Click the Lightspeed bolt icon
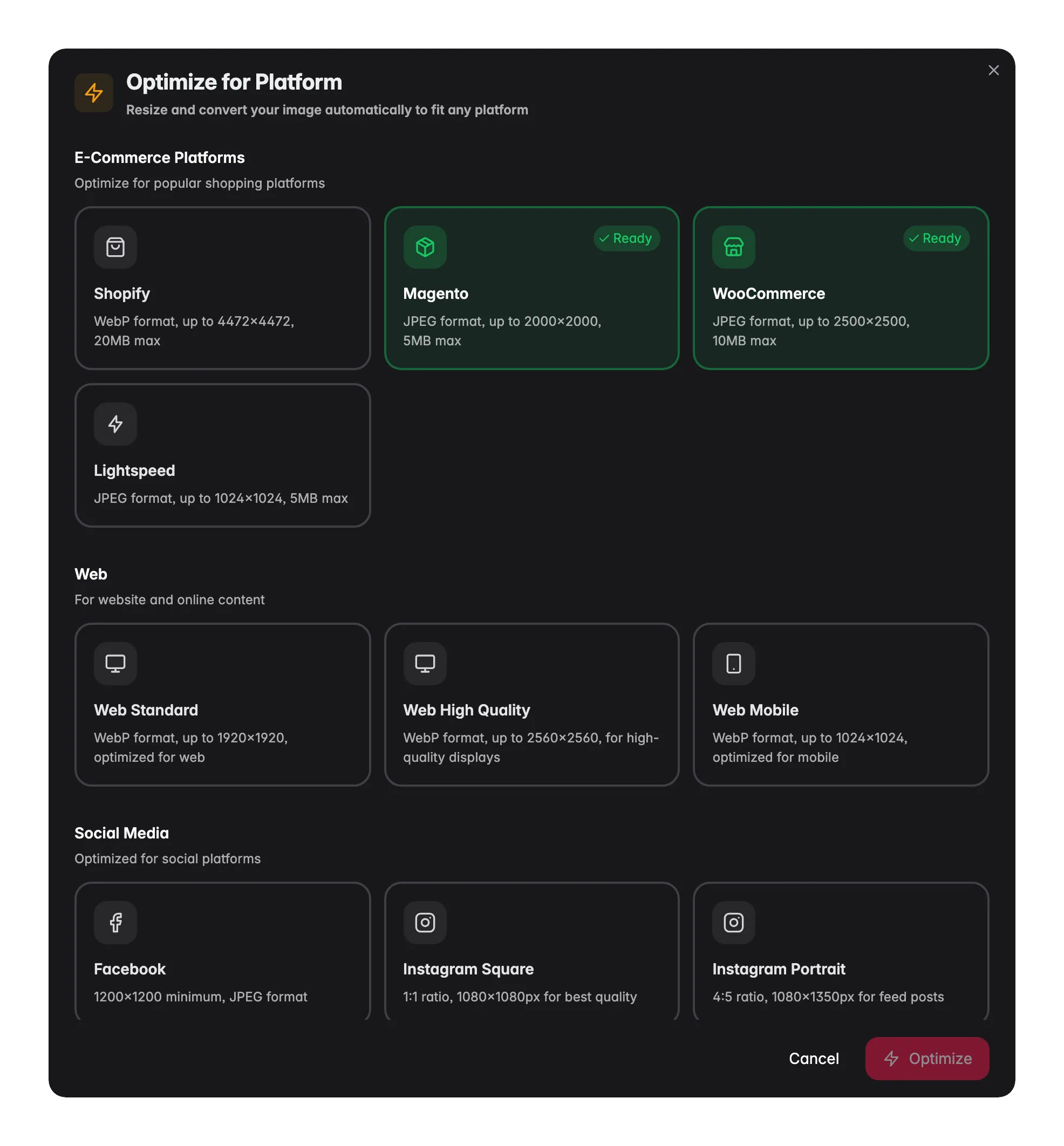This screenshot has width=1064, height=1146. point(115,424)
